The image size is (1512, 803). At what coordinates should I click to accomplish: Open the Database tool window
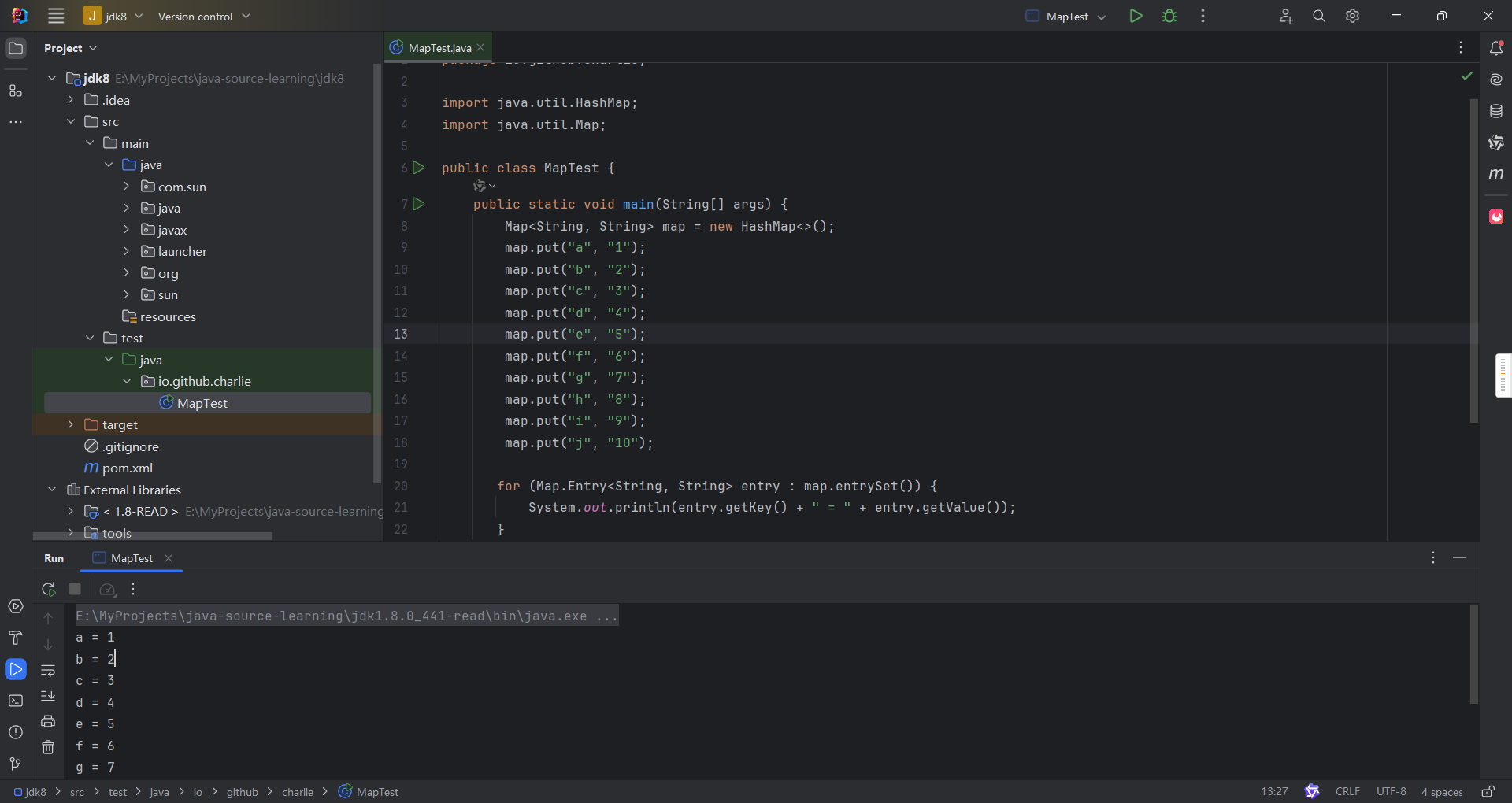coord(1496,111)
